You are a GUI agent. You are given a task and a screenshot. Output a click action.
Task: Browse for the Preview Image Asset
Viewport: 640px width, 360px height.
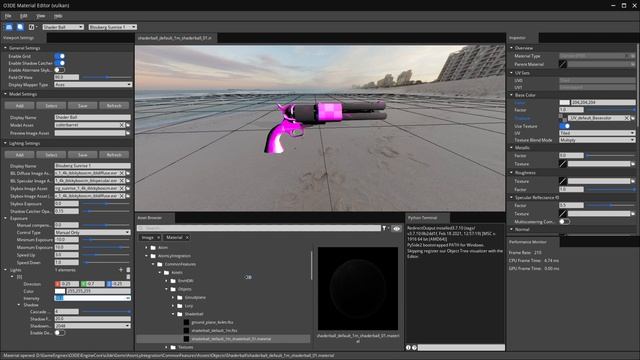pyautogui.click(x=128, y=133)
